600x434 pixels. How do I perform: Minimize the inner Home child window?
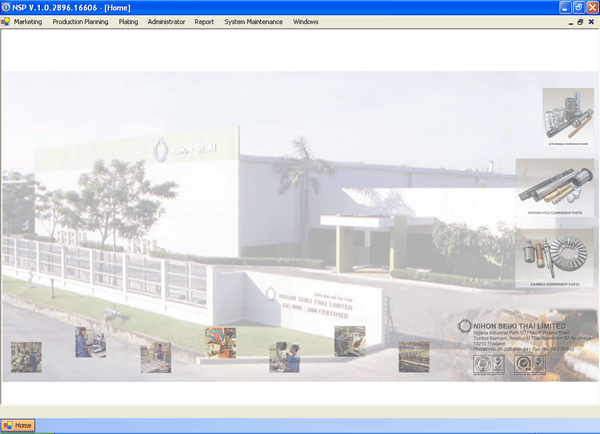(x=568, y=21)
